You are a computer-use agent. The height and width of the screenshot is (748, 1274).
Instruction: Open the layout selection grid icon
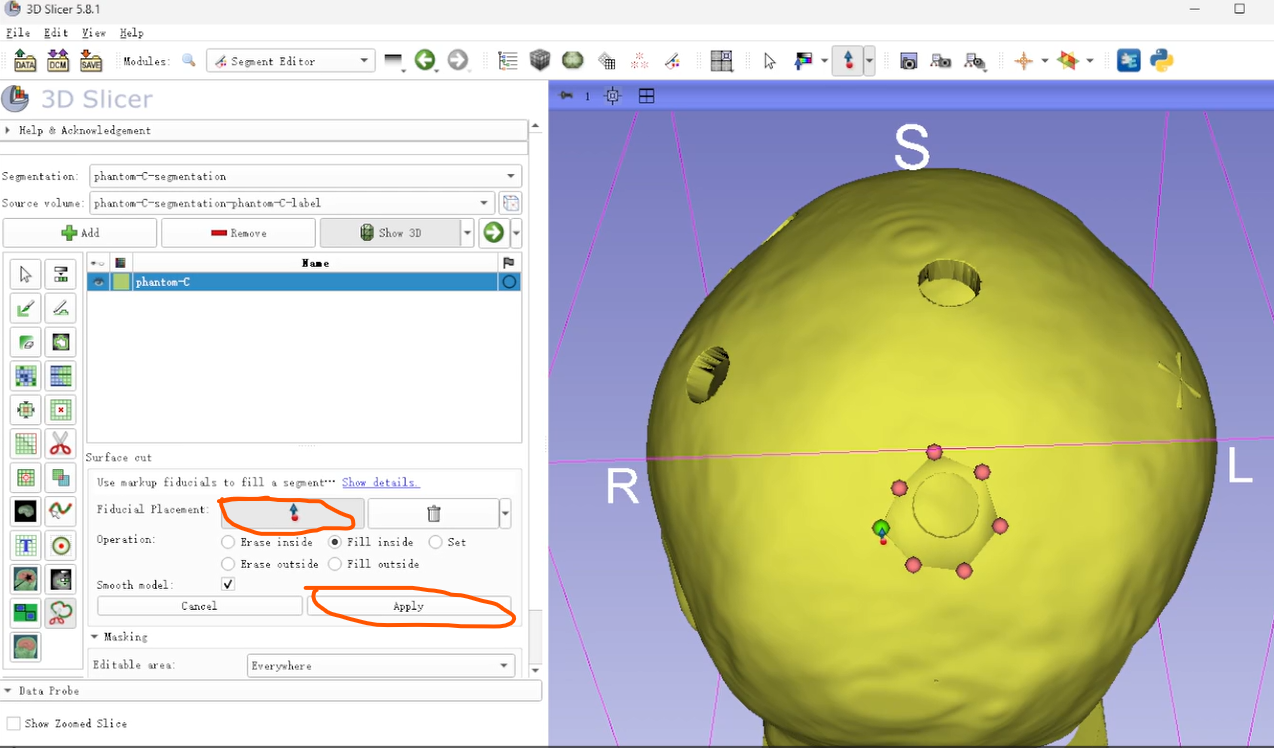721,61
